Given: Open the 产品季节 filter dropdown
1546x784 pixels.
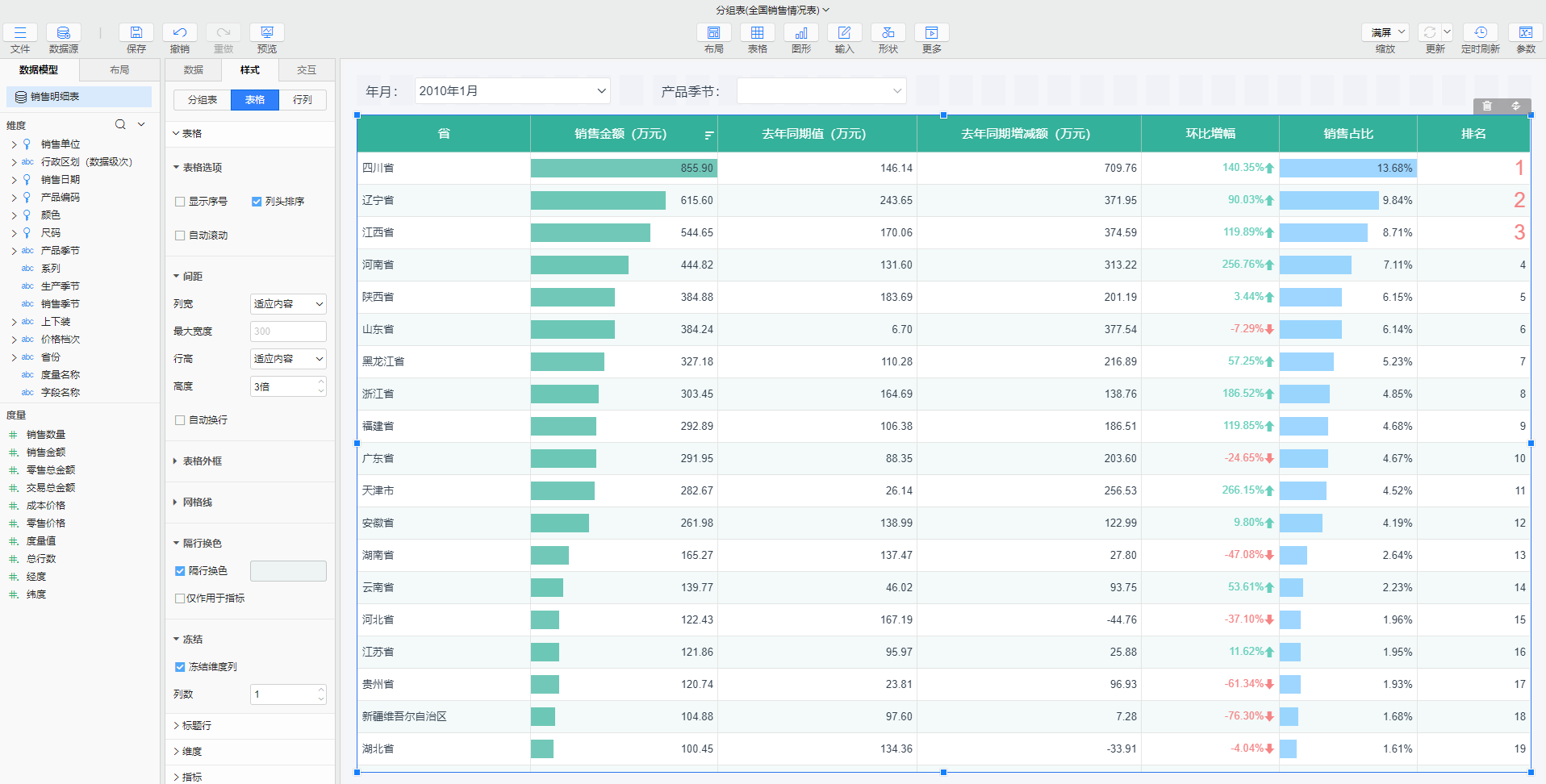Looking at the screenshot, I should coord(821,91).
